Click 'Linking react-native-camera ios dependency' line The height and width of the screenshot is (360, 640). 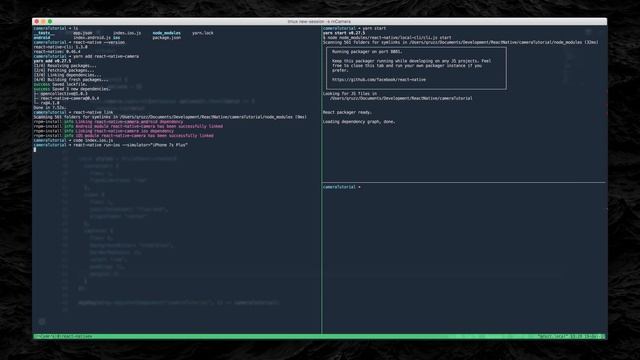tap(104, 131)
